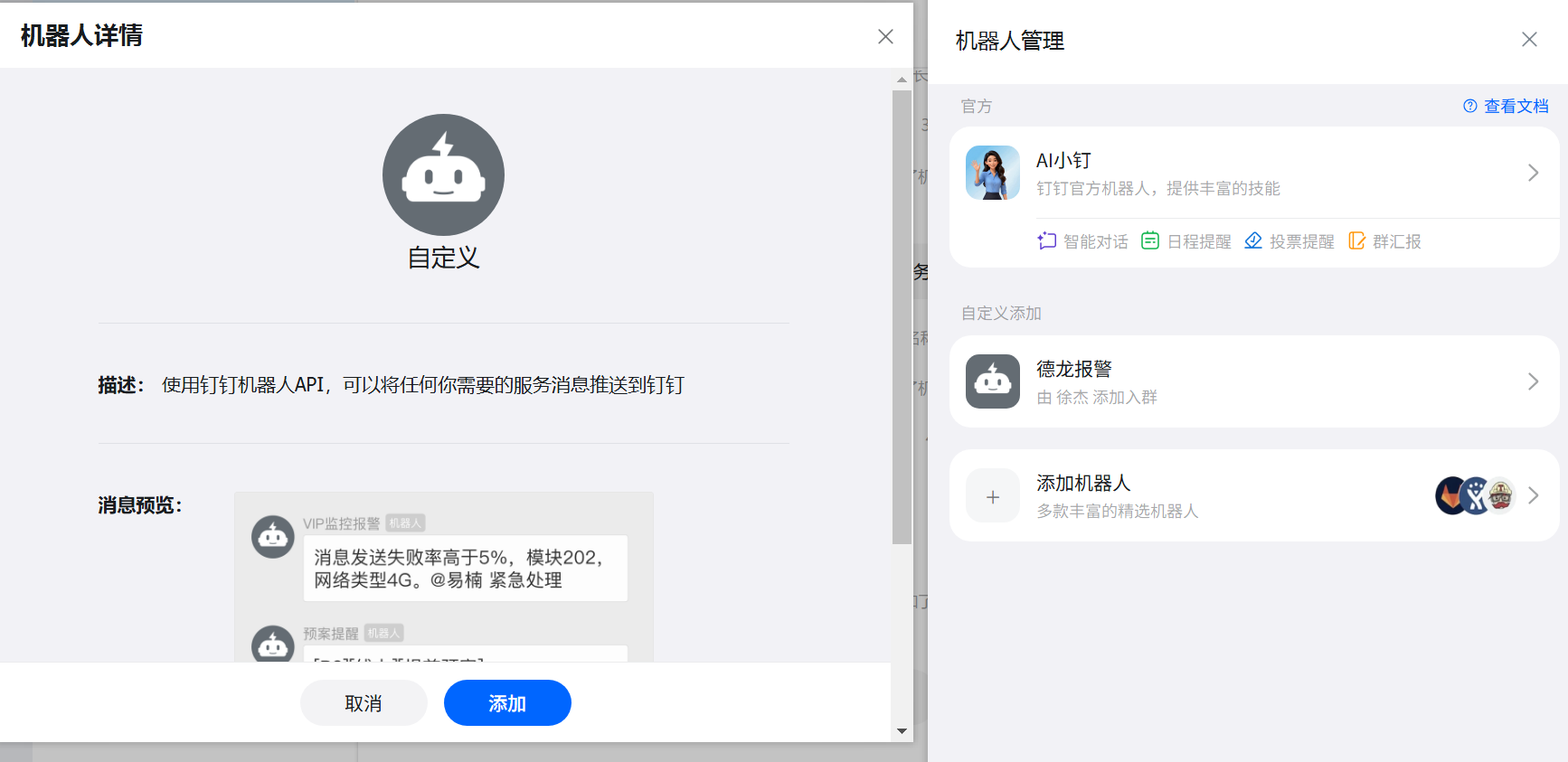Click the 智能对话 chat icon
The width and height of the screenshot is (1568, 762).
[1047, 240]
